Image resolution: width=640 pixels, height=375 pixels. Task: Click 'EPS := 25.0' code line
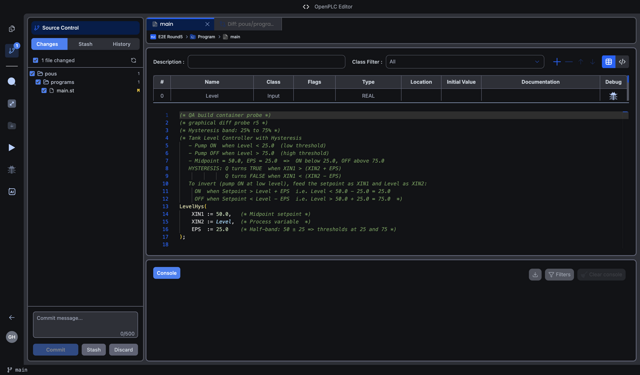click(x=210, y=229)
